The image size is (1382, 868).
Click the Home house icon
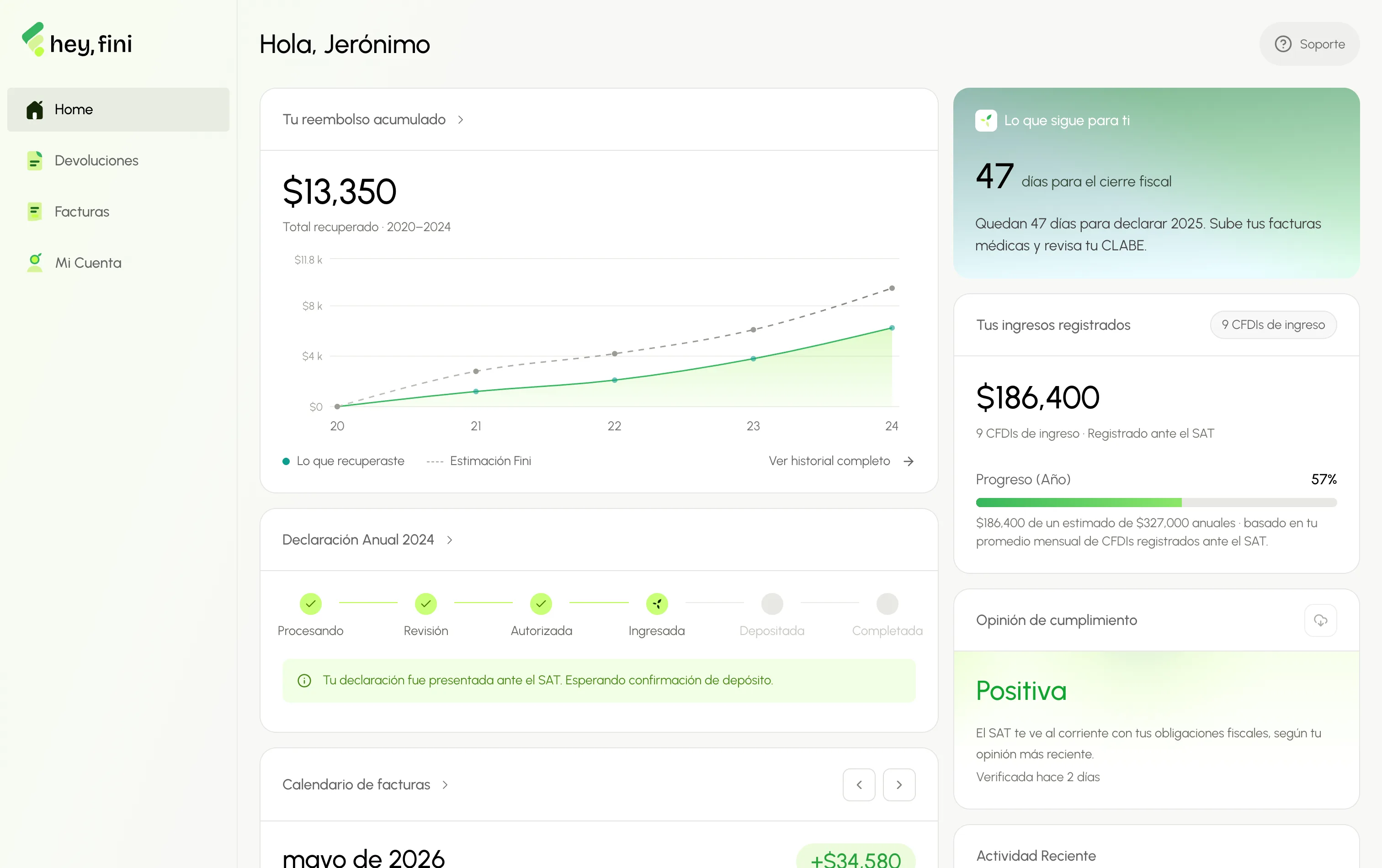[35, 110]
